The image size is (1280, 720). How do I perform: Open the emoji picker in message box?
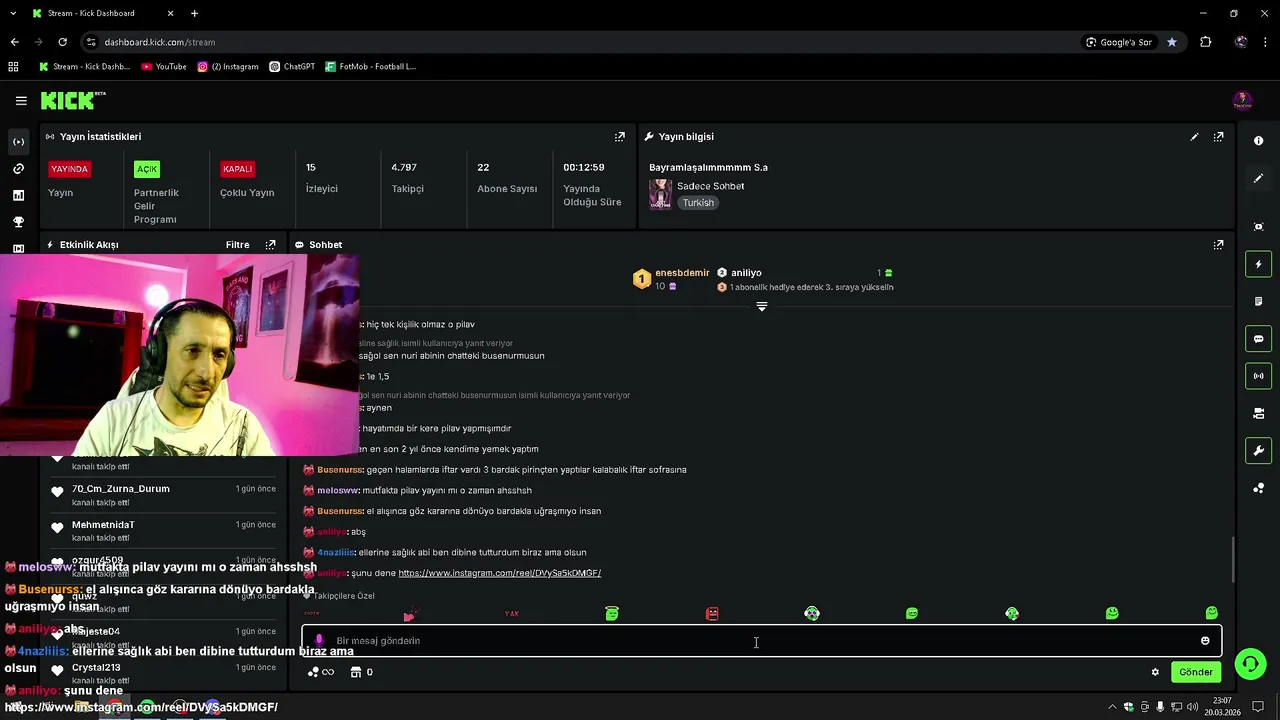1205,641
